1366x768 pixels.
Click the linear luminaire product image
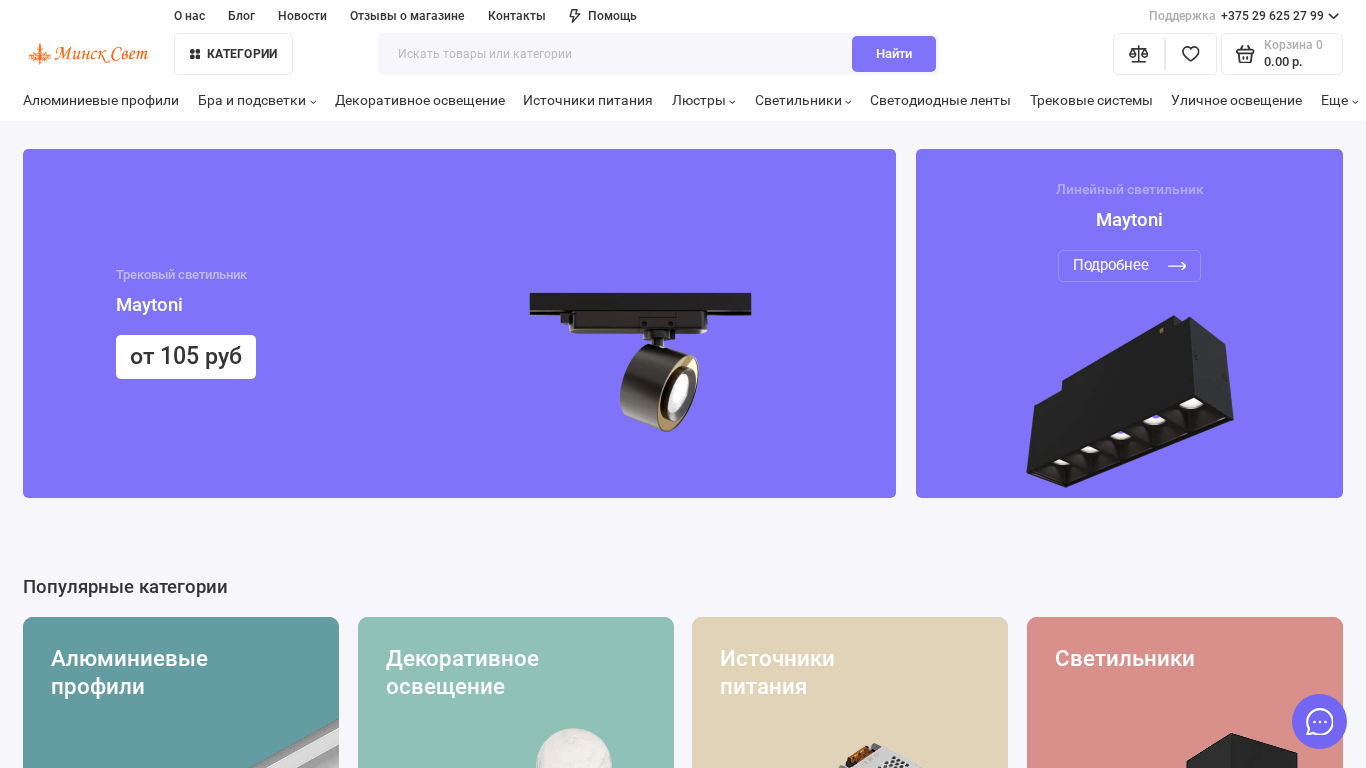[x=1130, y=401]
